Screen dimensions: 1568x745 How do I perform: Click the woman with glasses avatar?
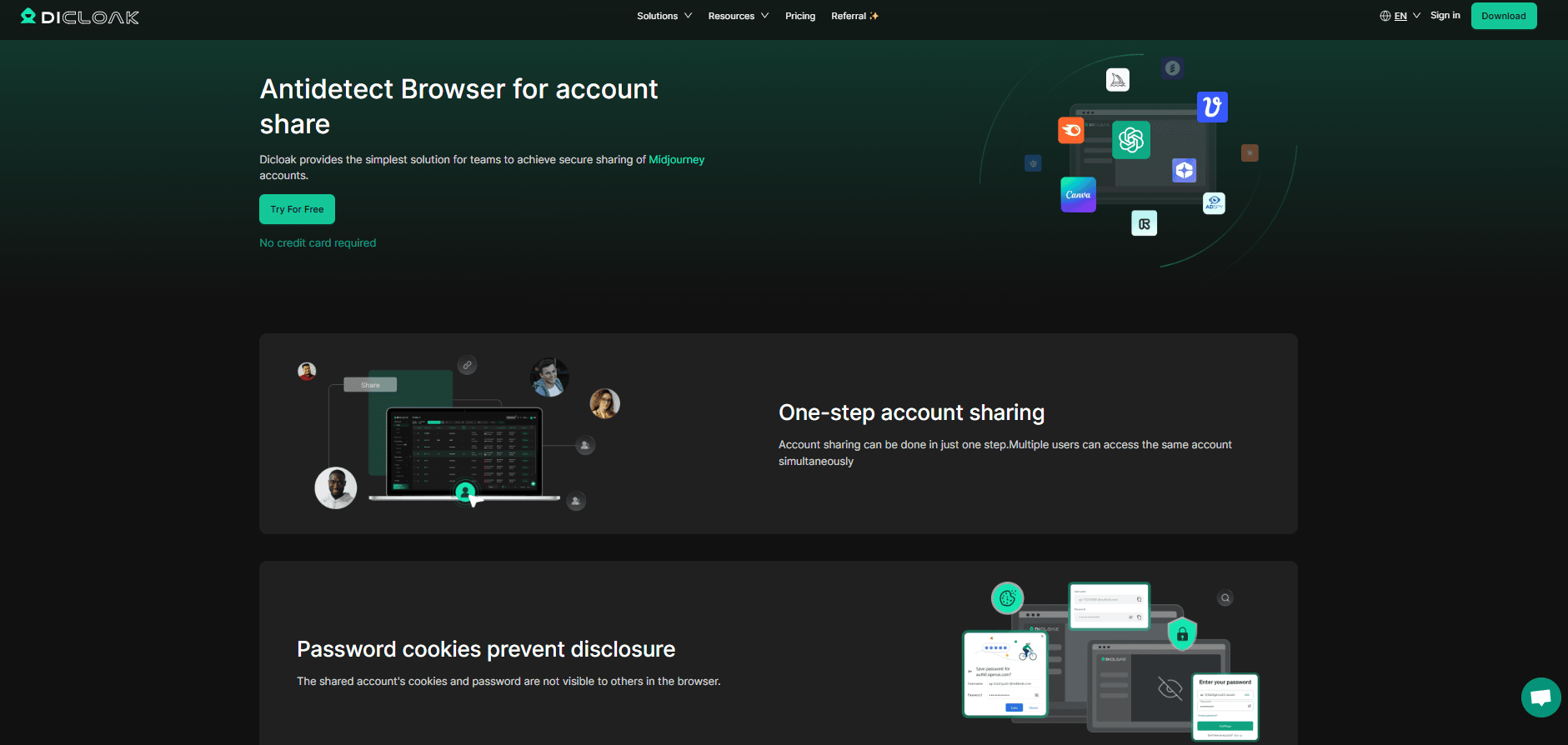(605, 403)
